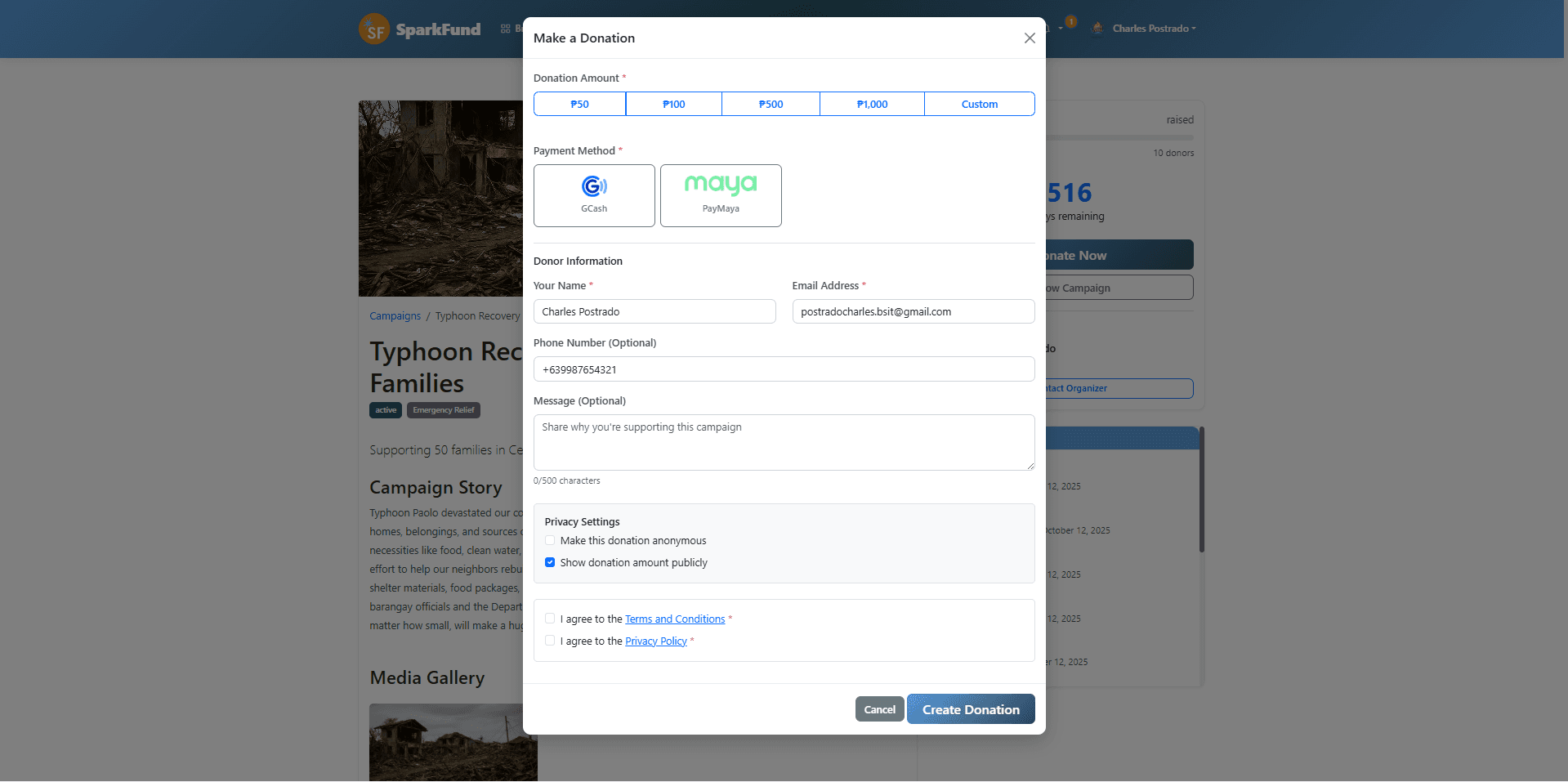Image resolution: width=1568 pixels, height=782 pixels.
Task: Click the message textarea resize handle
Action: (1030, 465)
